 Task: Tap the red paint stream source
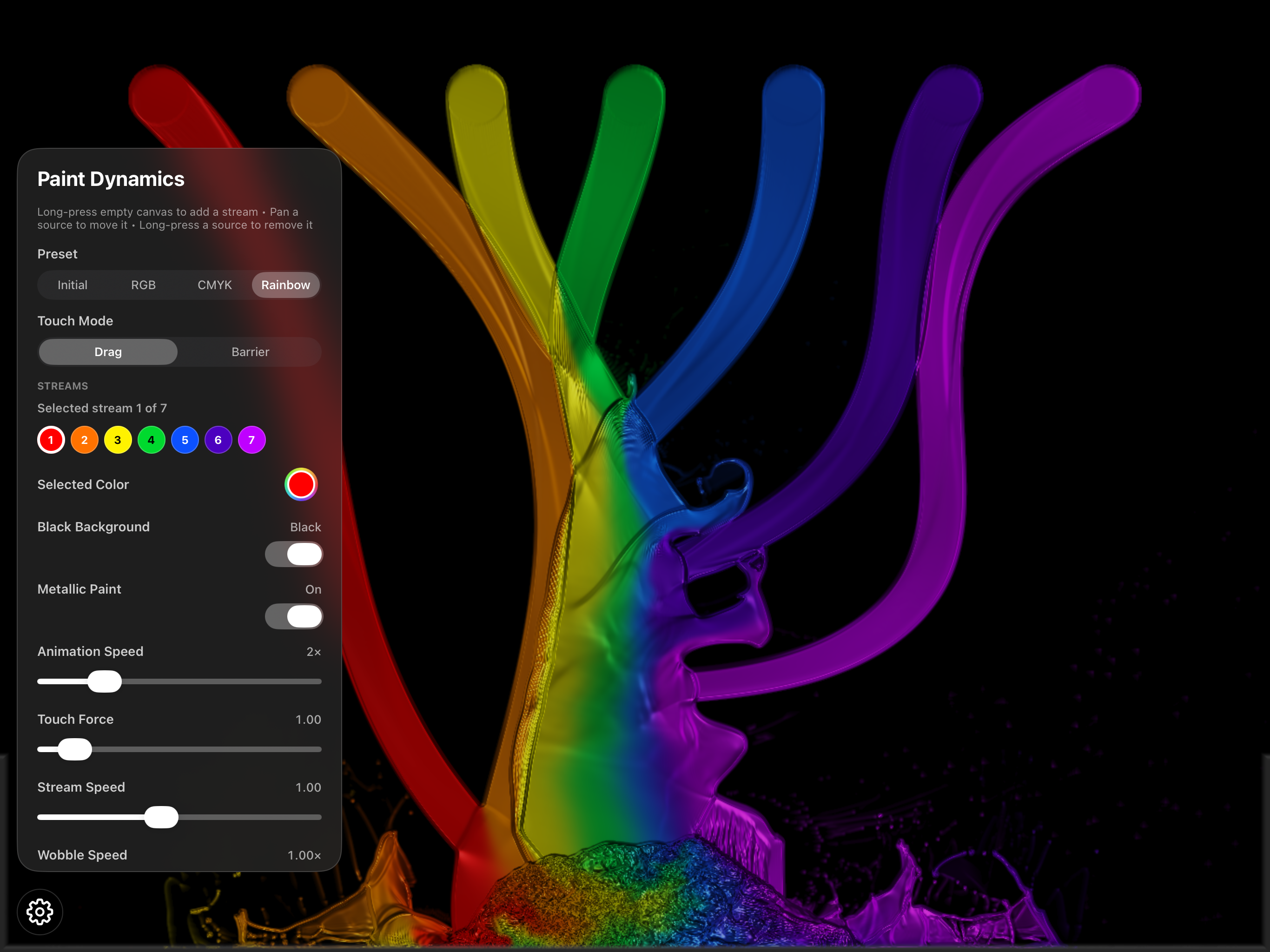159,95
